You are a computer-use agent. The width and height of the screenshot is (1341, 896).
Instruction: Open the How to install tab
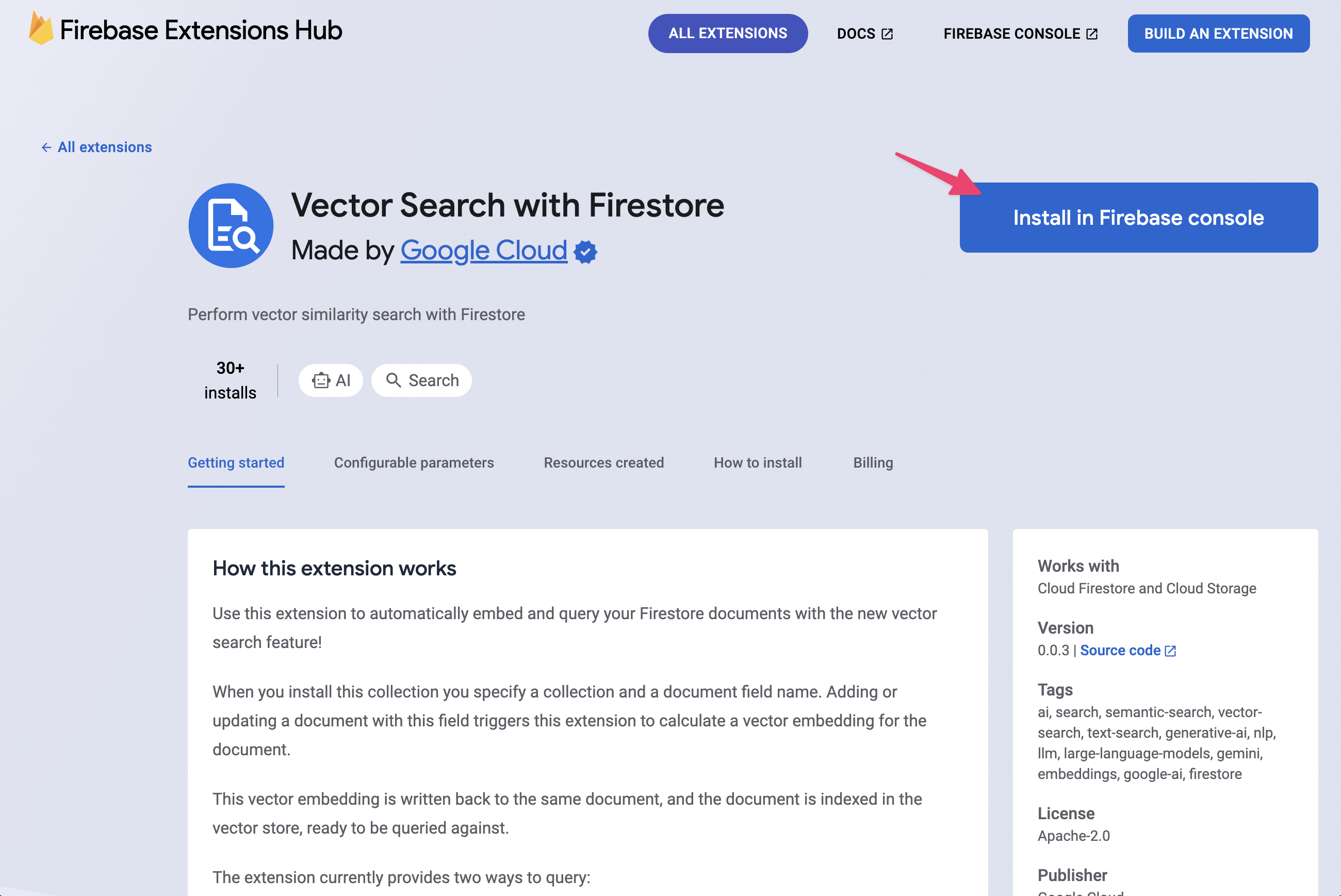[x=757, y=462]
